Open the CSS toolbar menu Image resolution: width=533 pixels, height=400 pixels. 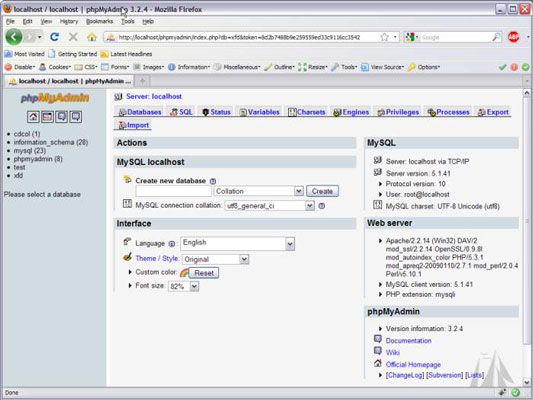(x=86, y=67)
